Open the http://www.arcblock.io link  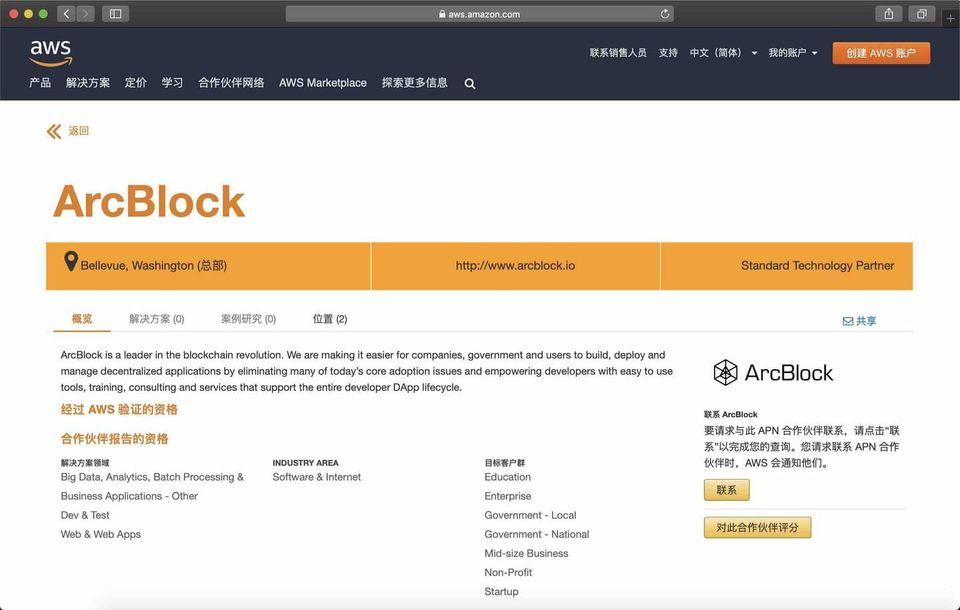pyautogui.click(x=515, y=265)
